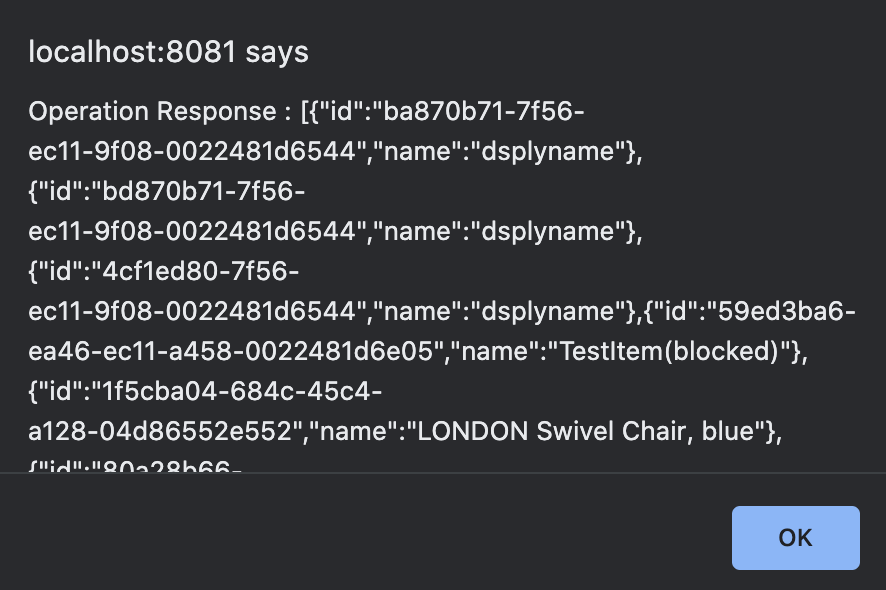Click the "localhost:8081 says" dialog title
The image size is (886, 590).
(168, 53)
